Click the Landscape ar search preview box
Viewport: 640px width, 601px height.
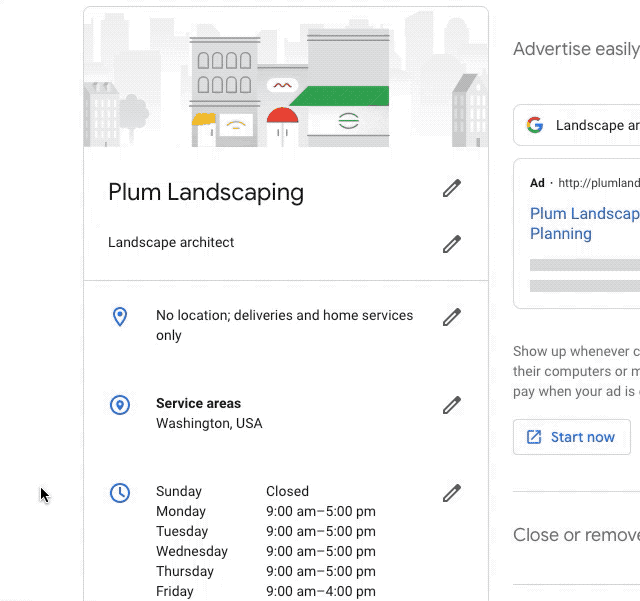coord(576,125)
